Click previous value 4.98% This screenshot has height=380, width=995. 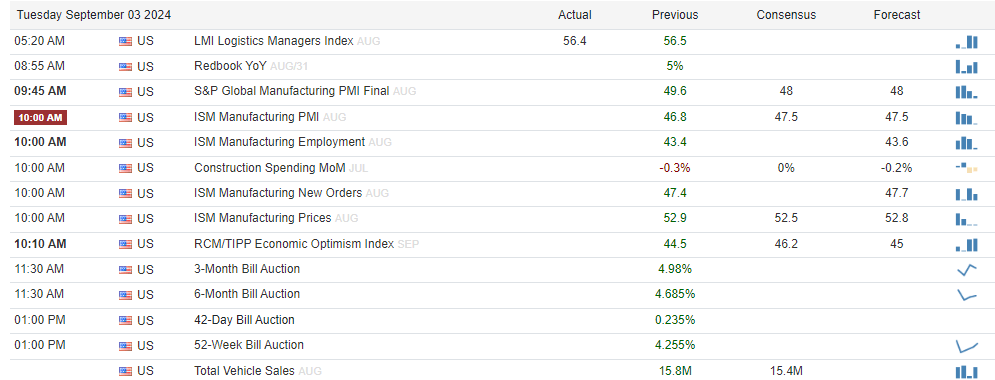(675, 269)
